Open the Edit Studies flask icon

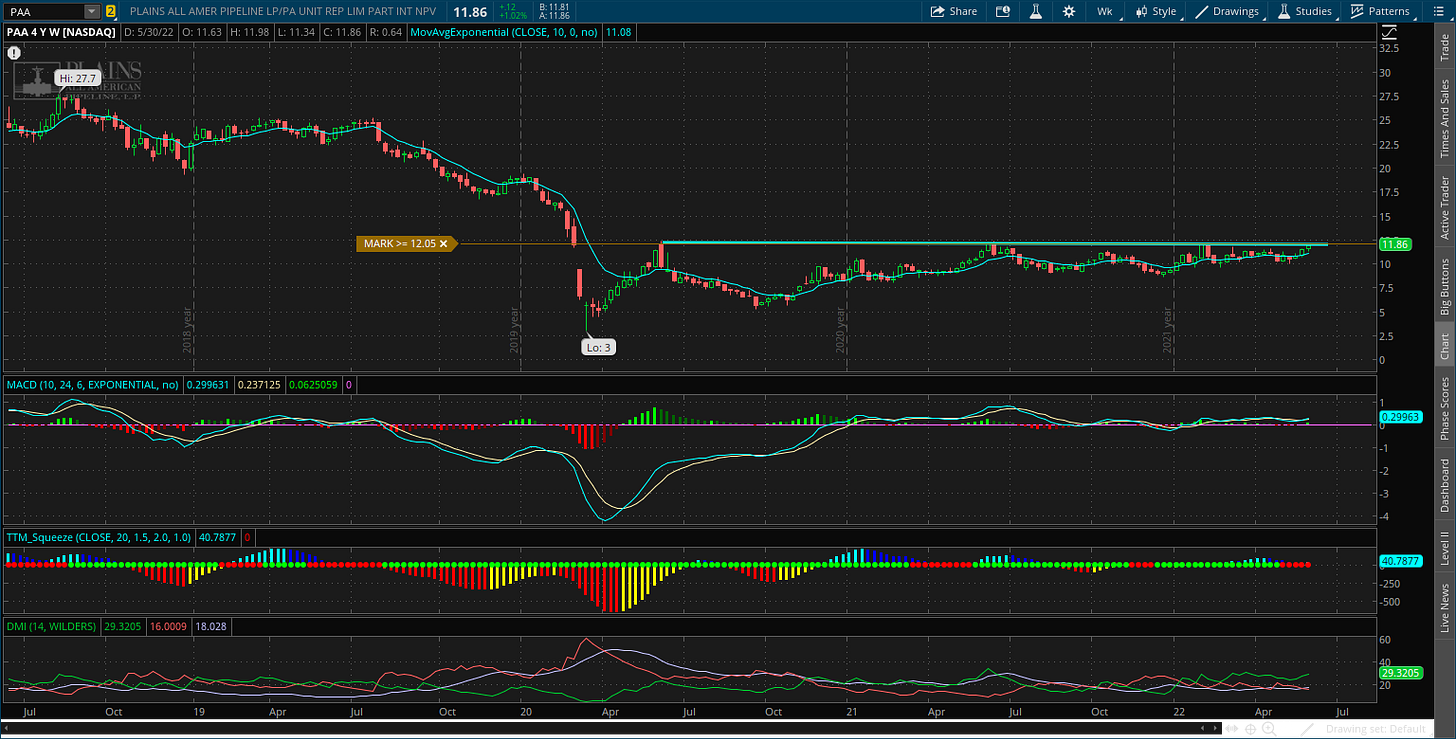coord(1036,11)
